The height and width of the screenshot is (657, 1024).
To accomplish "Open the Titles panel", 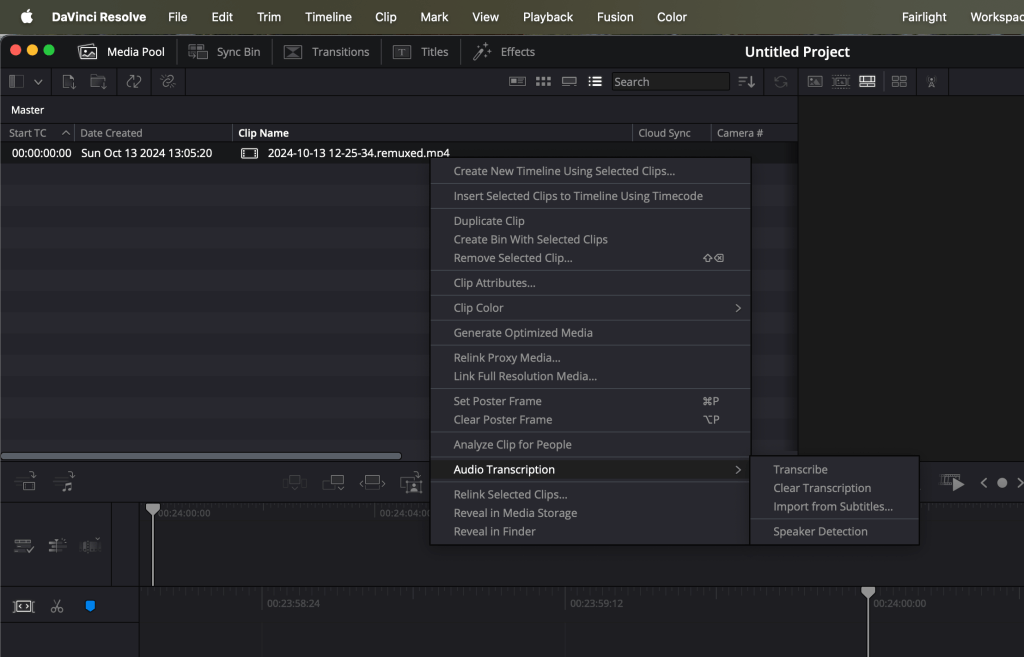I will 421,52.
